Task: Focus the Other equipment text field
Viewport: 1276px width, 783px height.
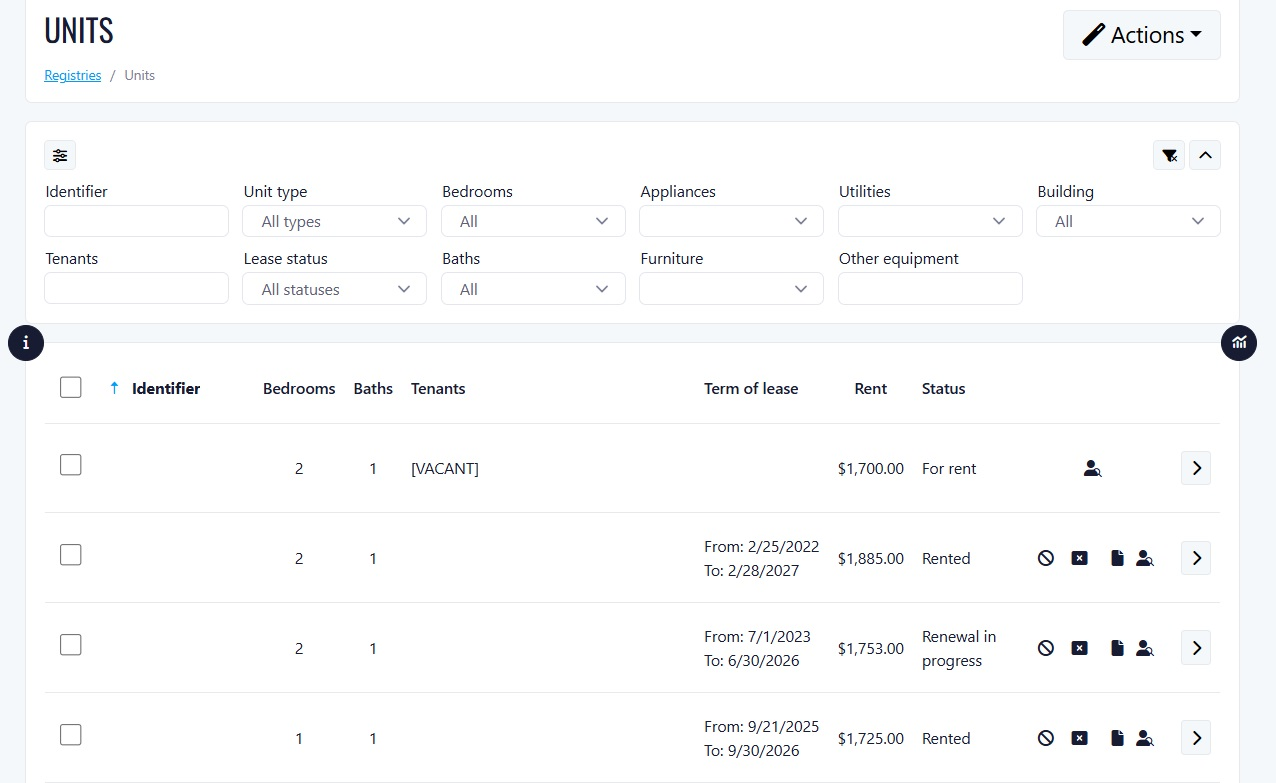Action: 930,289
